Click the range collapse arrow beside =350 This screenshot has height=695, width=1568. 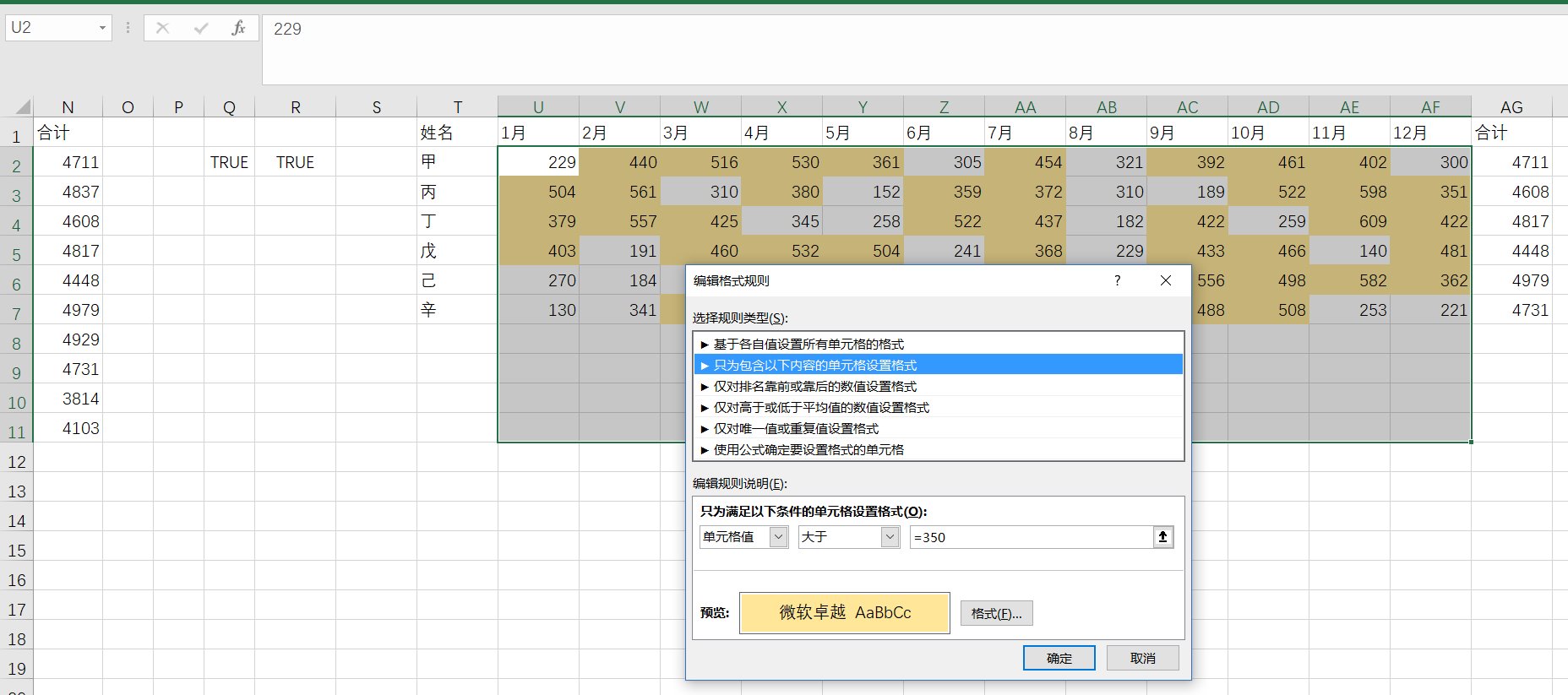pos(1163,537)
